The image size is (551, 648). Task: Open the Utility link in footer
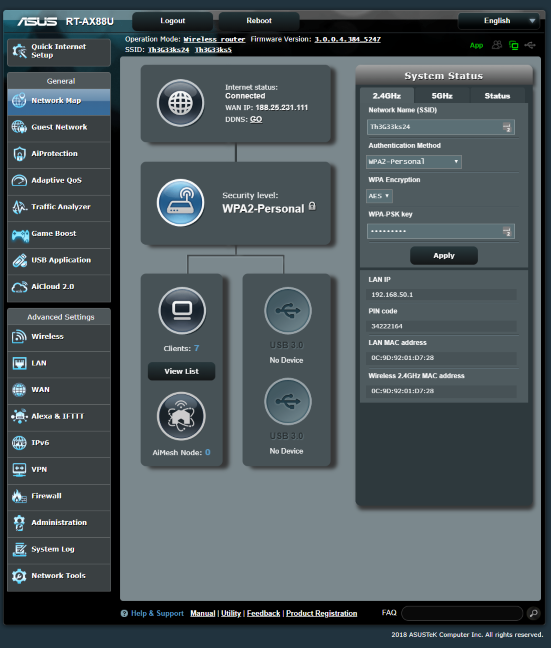pyautogui.click(x=231, y=613)
